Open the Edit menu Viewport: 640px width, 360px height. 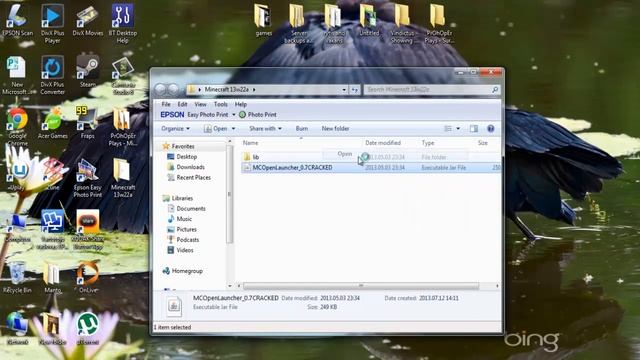tap(182, 104)
